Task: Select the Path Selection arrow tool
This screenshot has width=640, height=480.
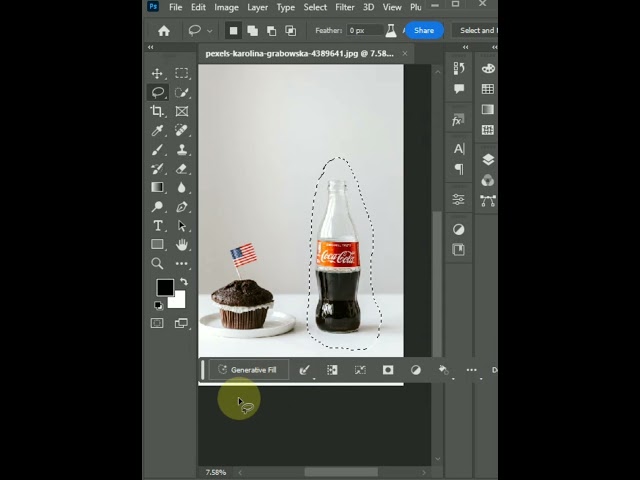Action: (x=182, y=226)
